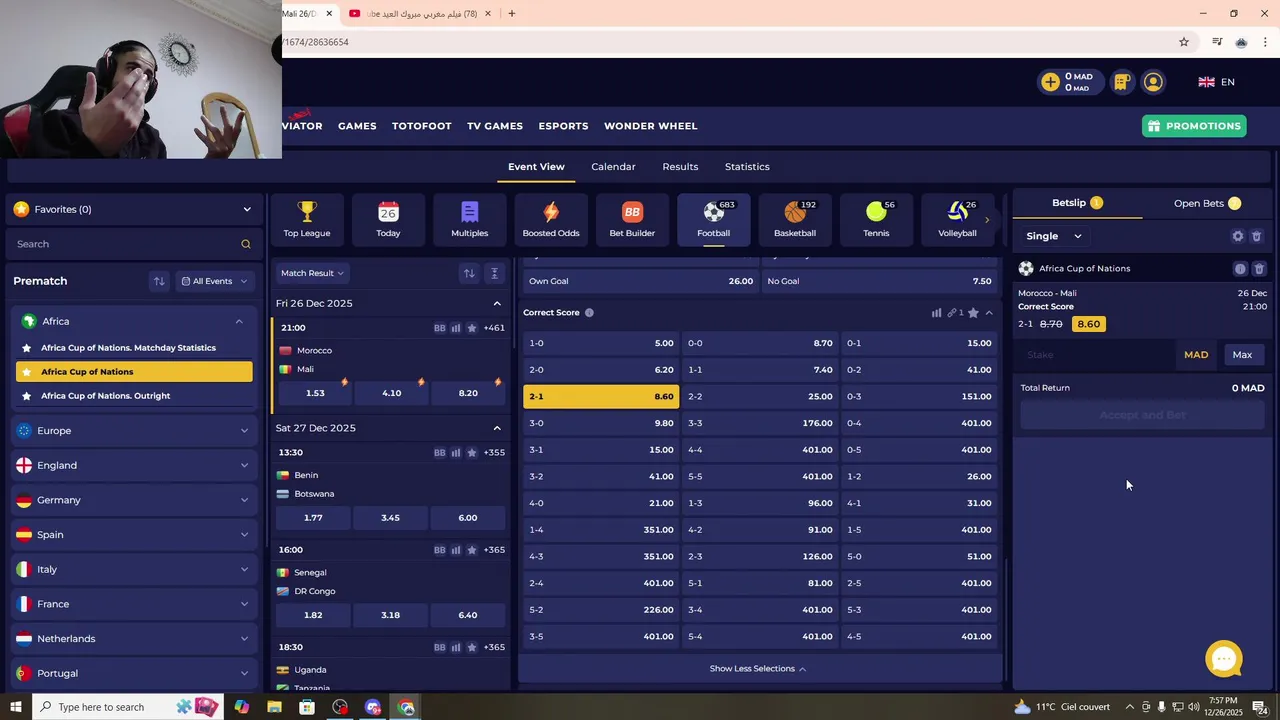The width and height of the screenshot is (1280, 720).
Task: Toggle star for Matchday Statistics
Action: pos(26,348)
